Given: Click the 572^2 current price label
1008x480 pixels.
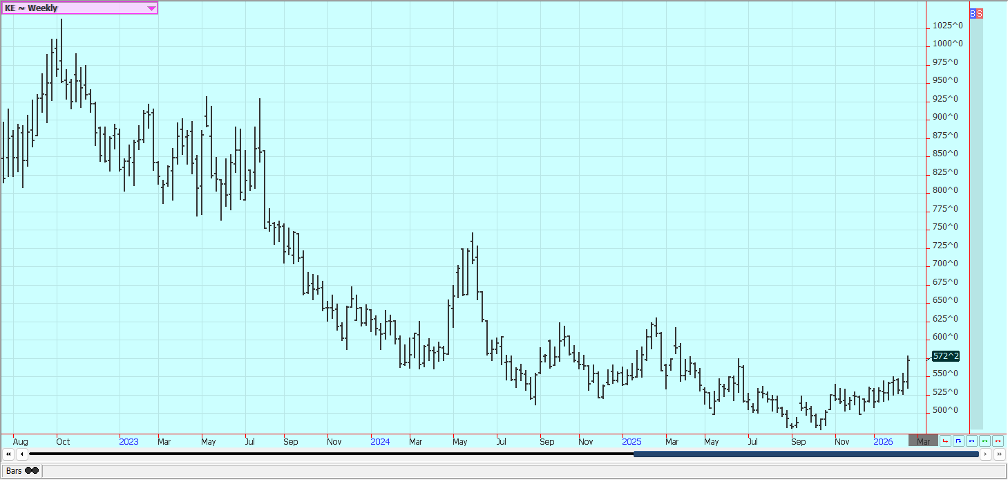Looking at the screenshot, I should coord(945,356).
